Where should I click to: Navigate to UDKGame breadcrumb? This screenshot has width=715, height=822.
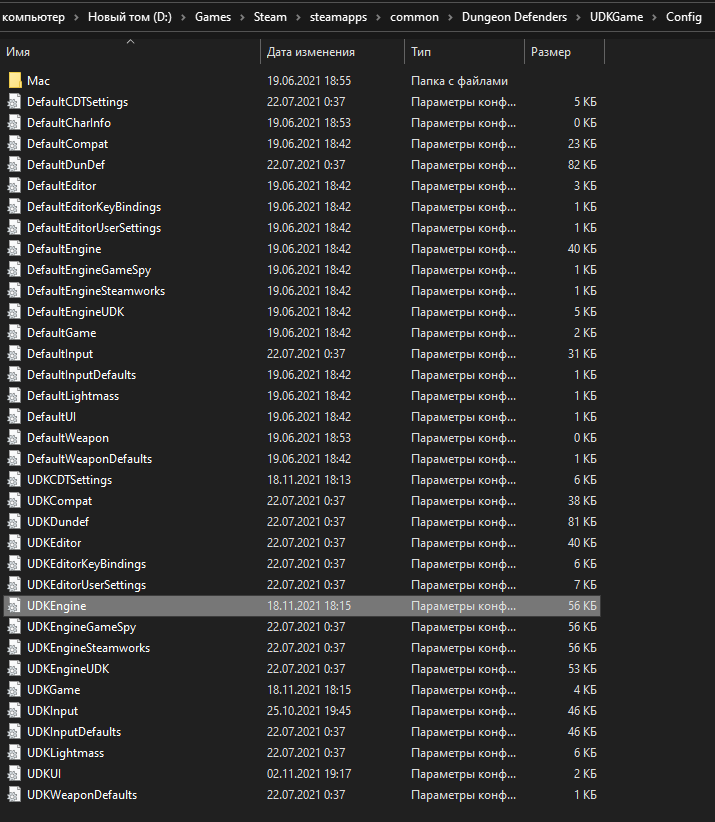point(616,17)
